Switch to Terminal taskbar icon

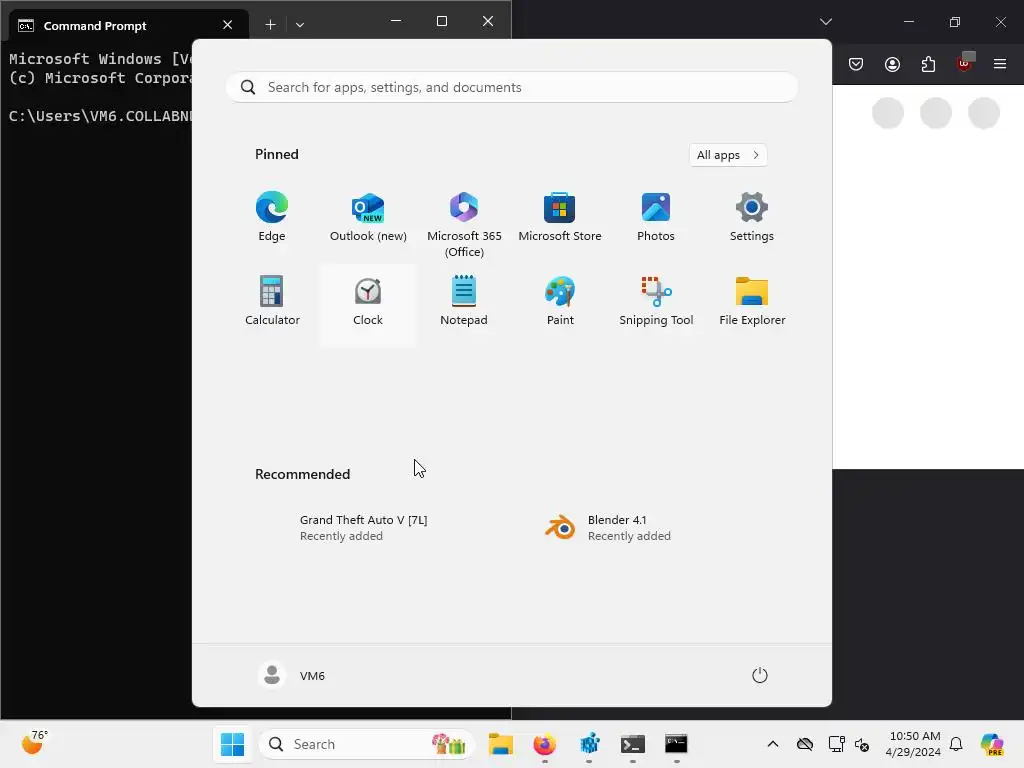click(x=633, y=744)
